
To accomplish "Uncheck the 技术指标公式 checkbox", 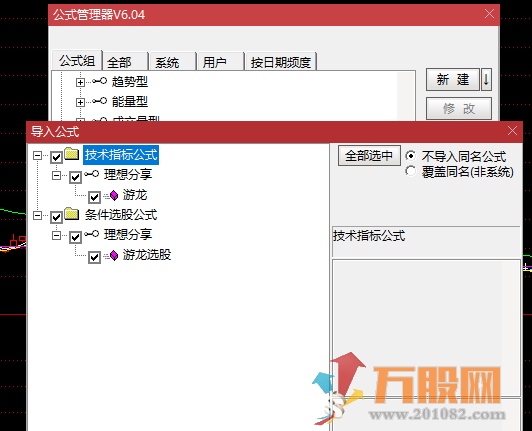I will pos(56,157).
